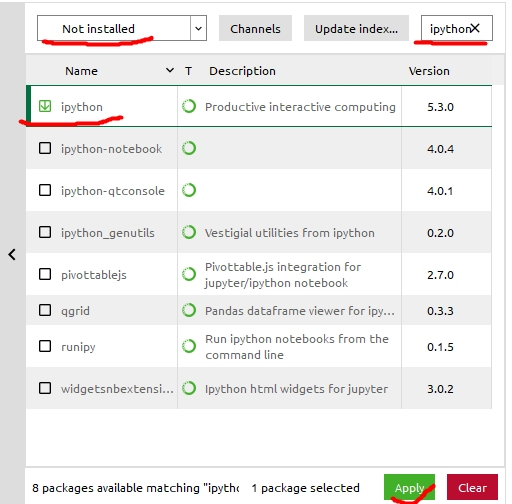Viewport: 512px width, 504px height.
Task: Select the runipy package name
Action: [x=78, y=347]
